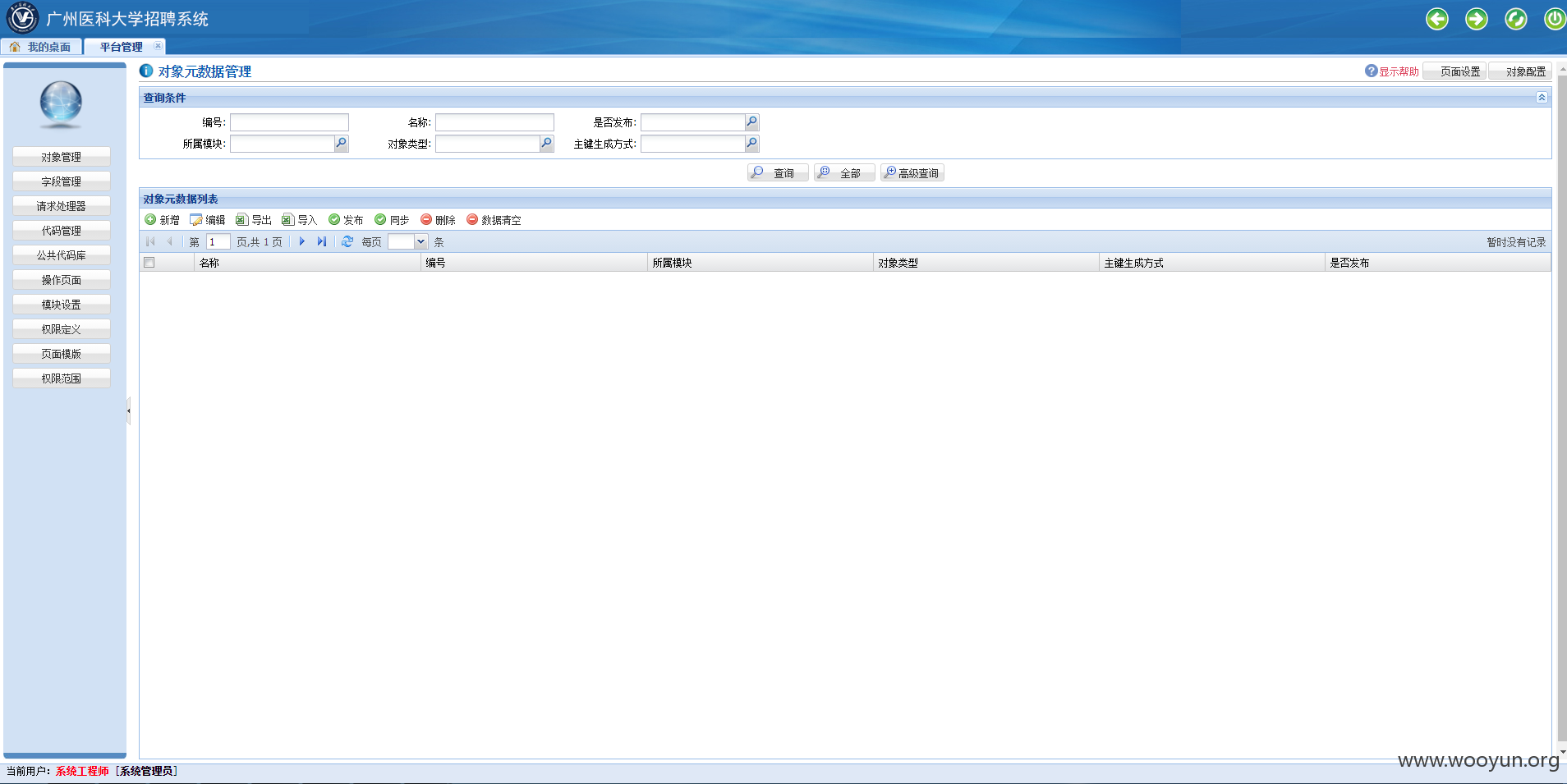Click 导入 in the list toolbar
The image size is (1567, 784).
[300, 220]
